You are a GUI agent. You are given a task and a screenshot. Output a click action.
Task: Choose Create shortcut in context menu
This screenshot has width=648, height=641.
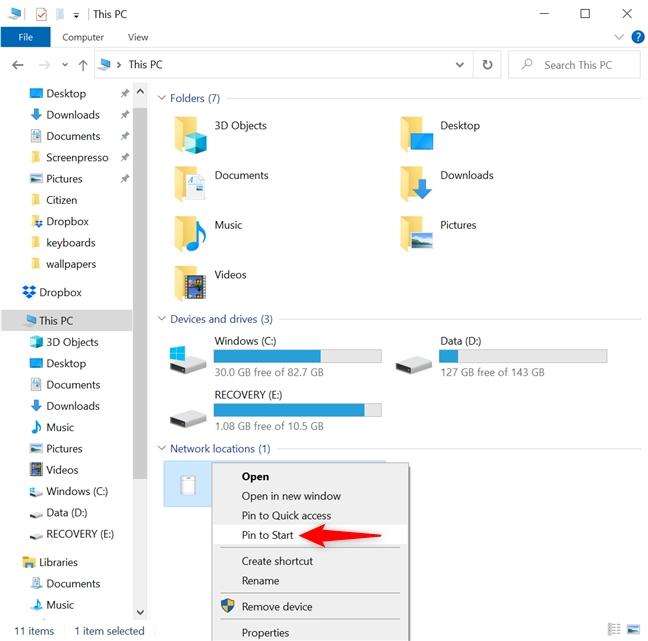click(310, 561)
